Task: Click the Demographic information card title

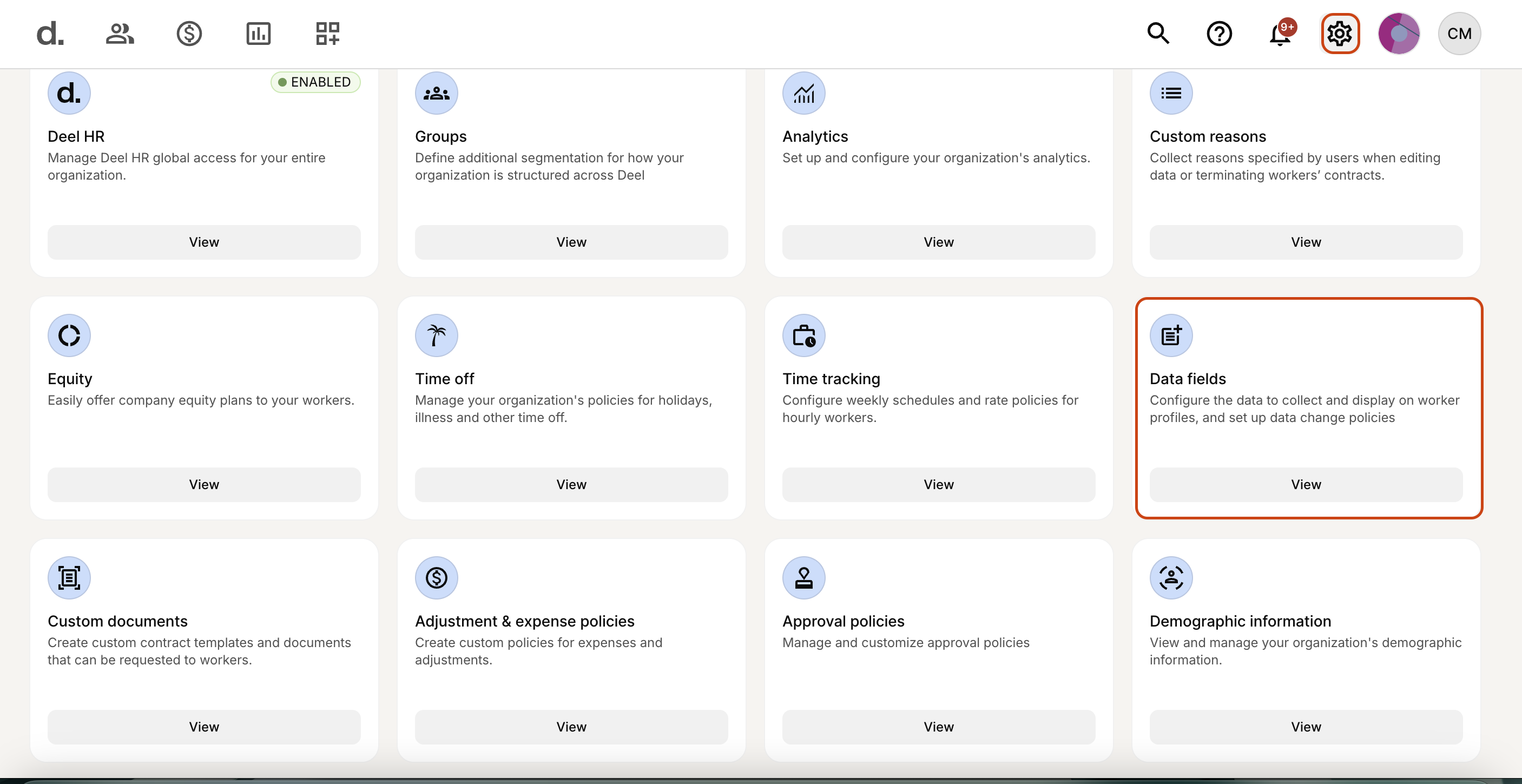Action: click(x=1240, y=621)
